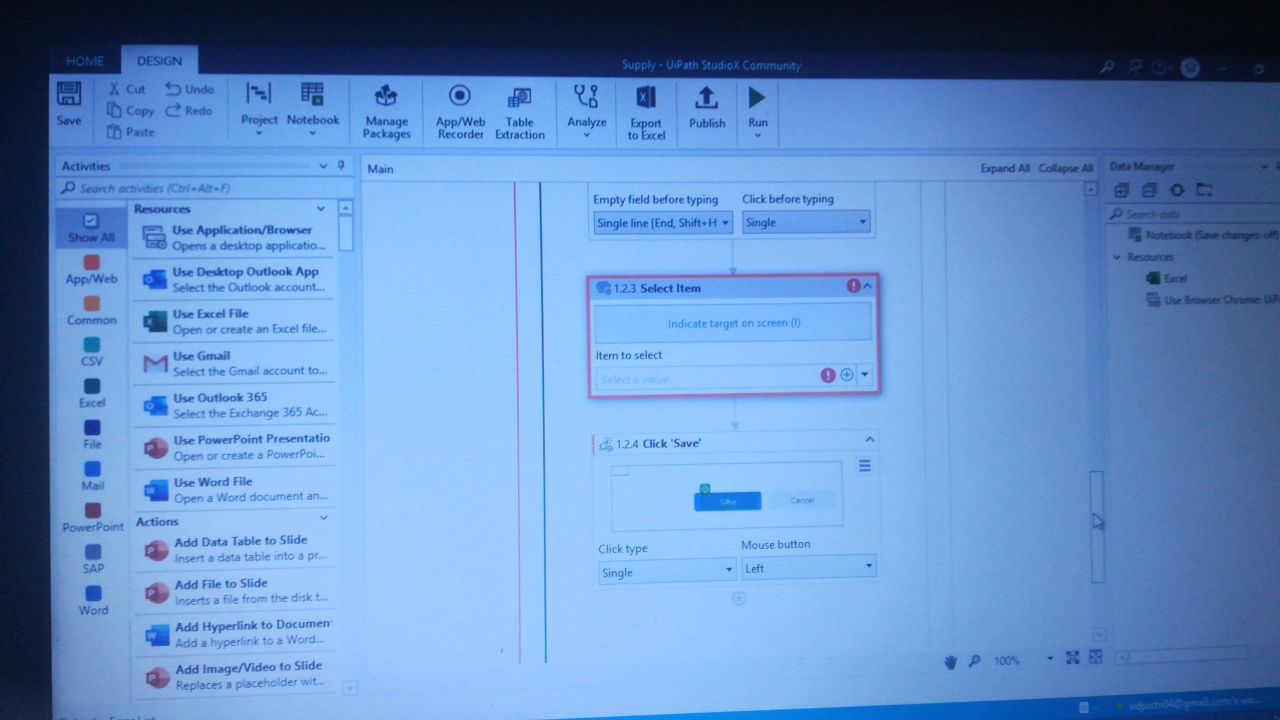
Task: Click Collapse All in the designer
Action: point(1066,168)
